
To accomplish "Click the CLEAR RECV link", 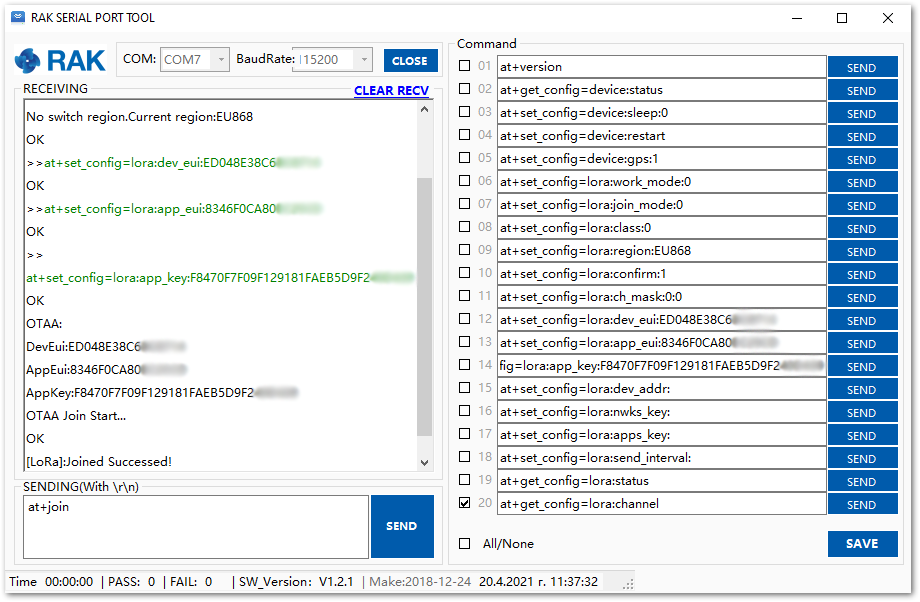I will [x=391, y=91].
